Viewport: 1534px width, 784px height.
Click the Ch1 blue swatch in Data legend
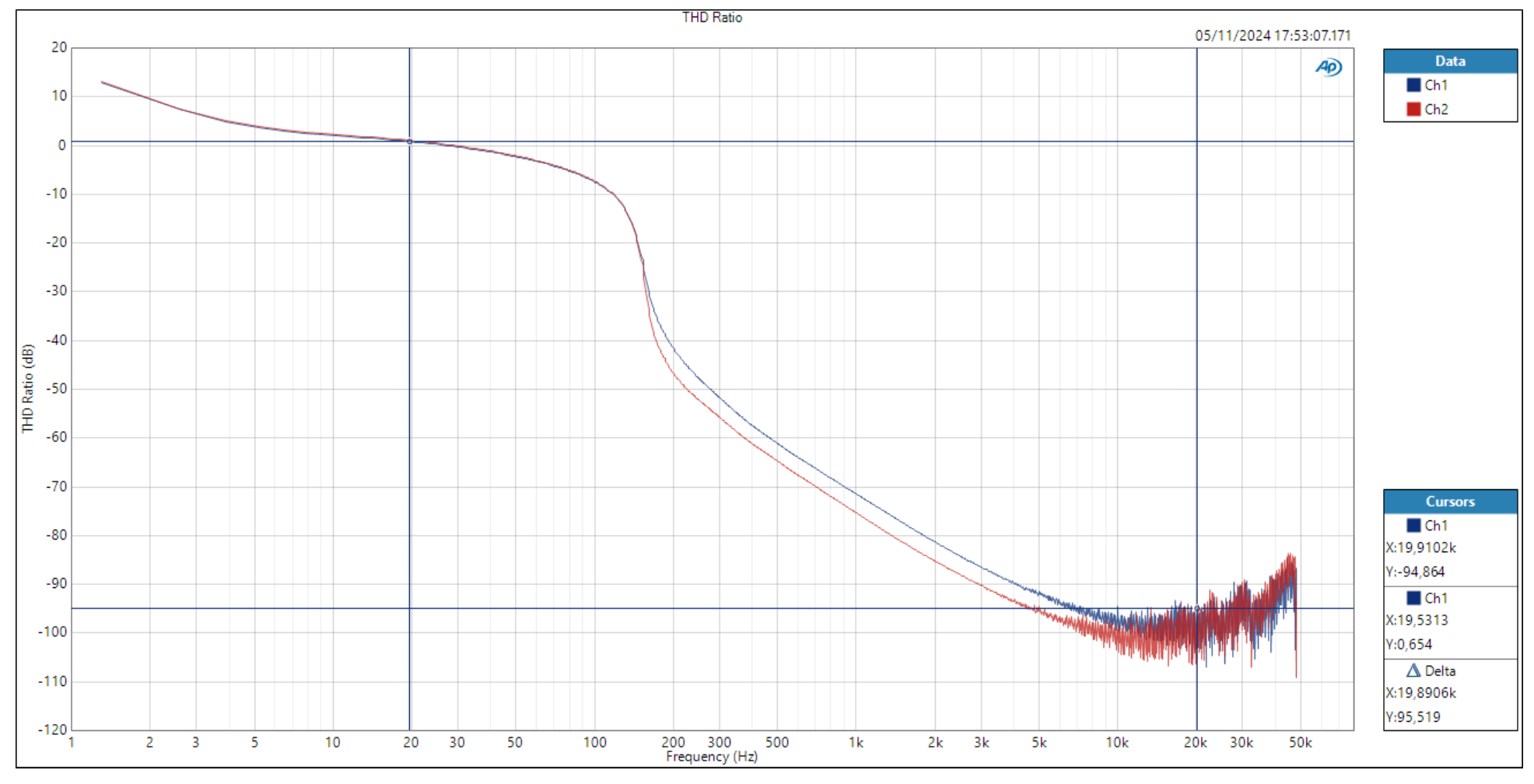point(1413,86)
